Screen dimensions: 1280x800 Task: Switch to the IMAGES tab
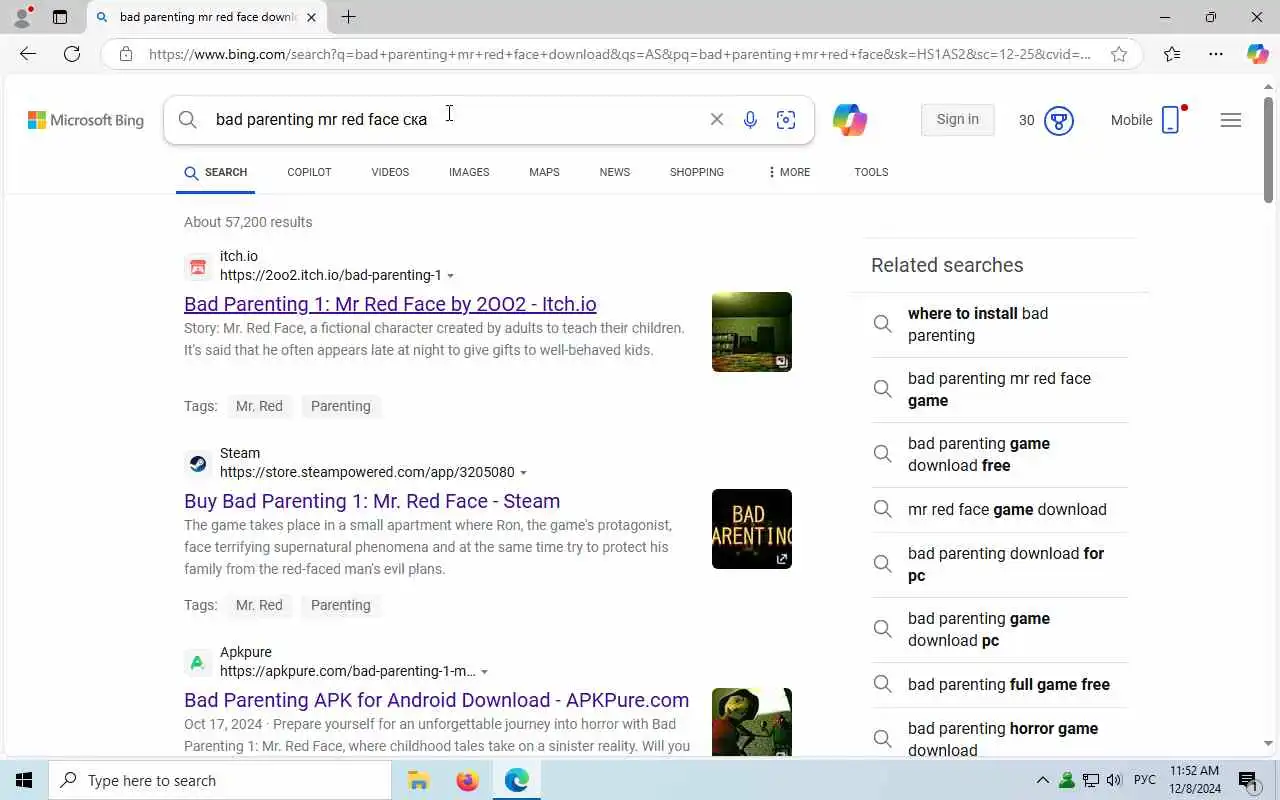469,172
